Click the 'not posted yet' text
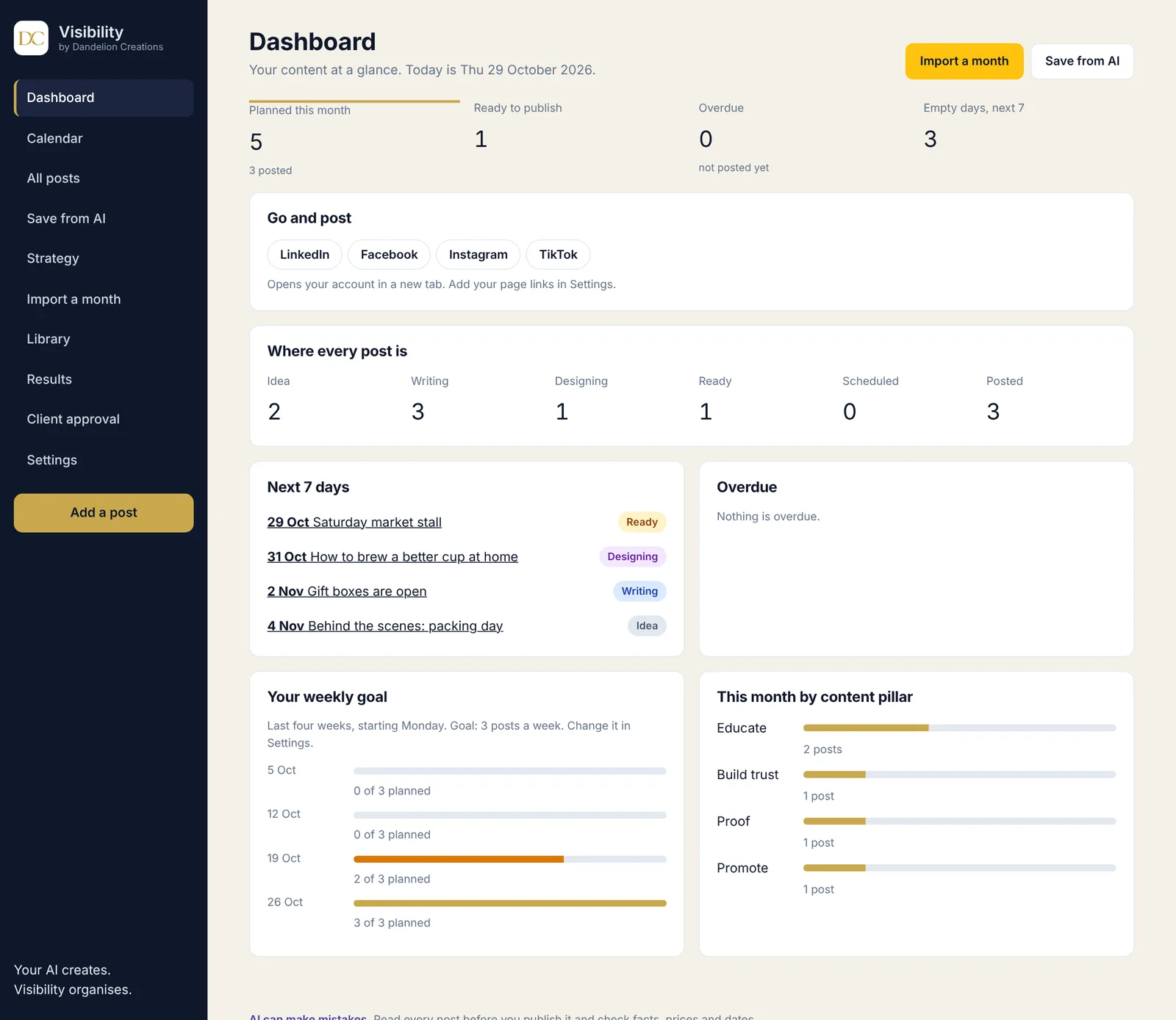The width and height of the screenshot is (1176, 1020). [x=734, y=168]
